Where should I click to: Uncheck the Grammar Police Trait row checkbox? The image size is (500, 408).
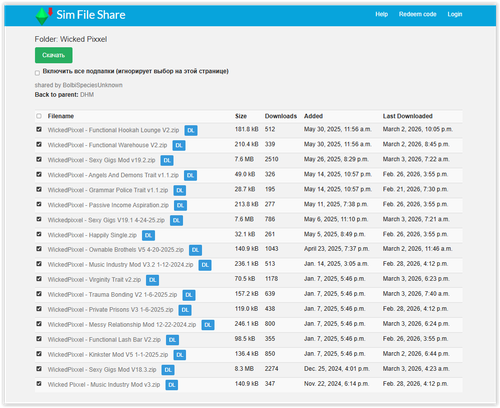[x=39, y=189]
